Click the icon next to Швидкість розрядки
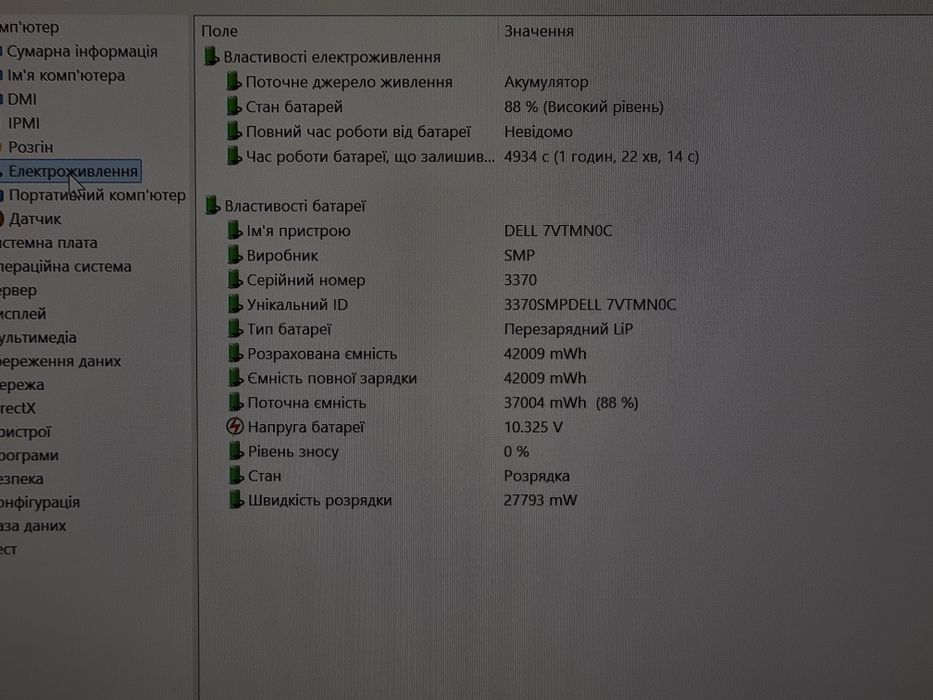Viewport: 933px width, 700px height. coord(236,499)
